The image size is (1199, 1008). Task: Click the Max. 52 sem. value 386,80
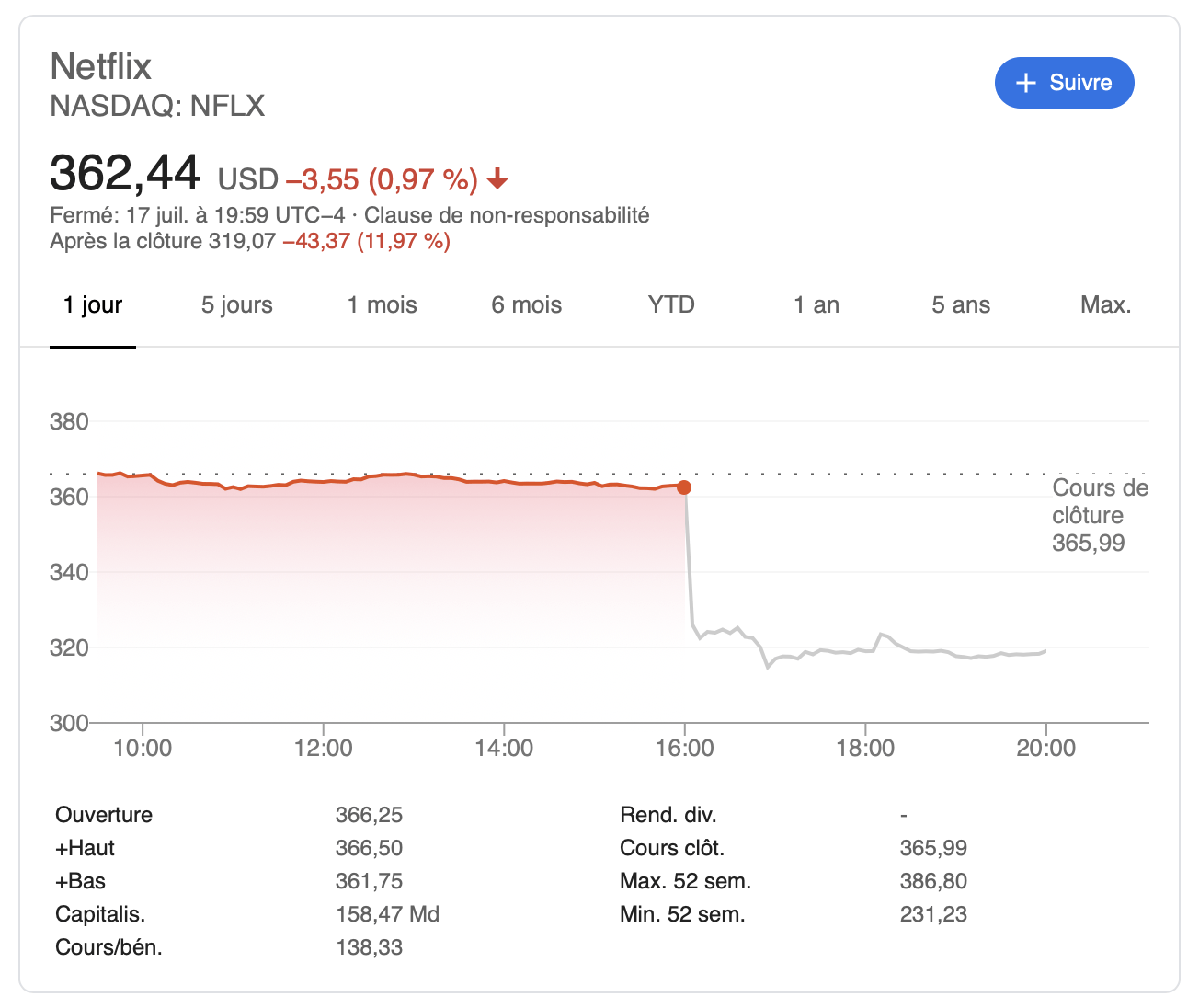(933, 881)
